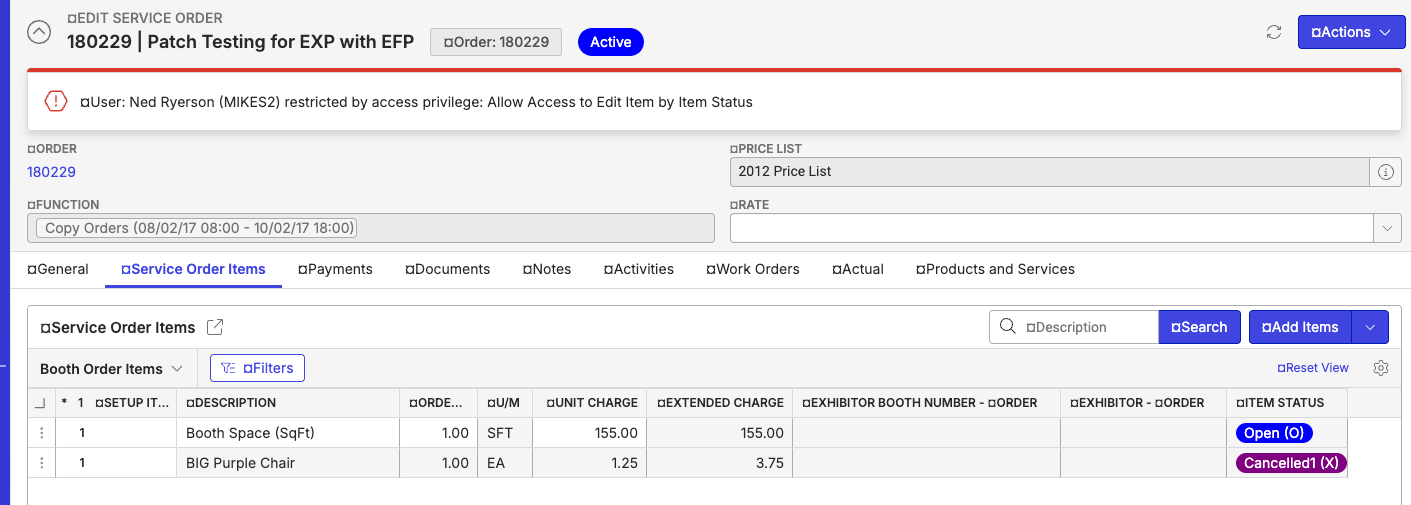Click the Active status badge
This screenshot has width=1411, height=505.
(x=610, y=42)
